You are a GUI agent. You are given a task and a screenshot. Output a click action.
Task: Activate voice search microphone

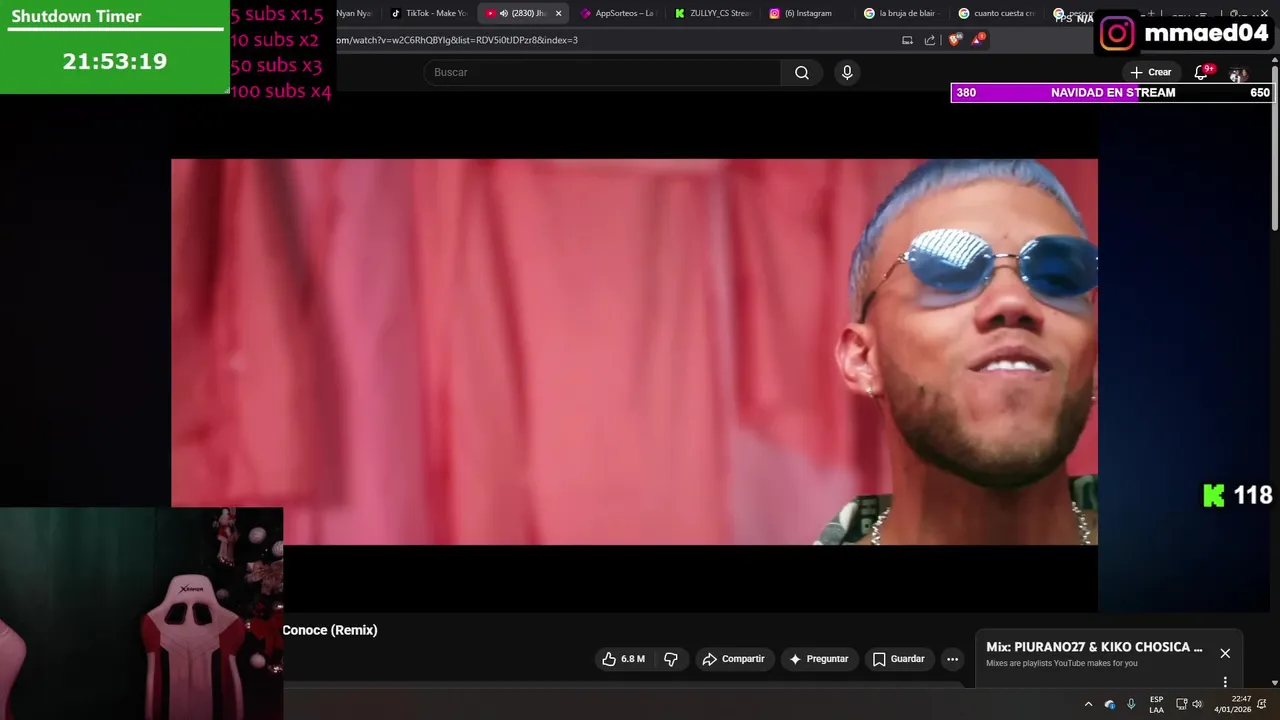[x=847, y=72]
